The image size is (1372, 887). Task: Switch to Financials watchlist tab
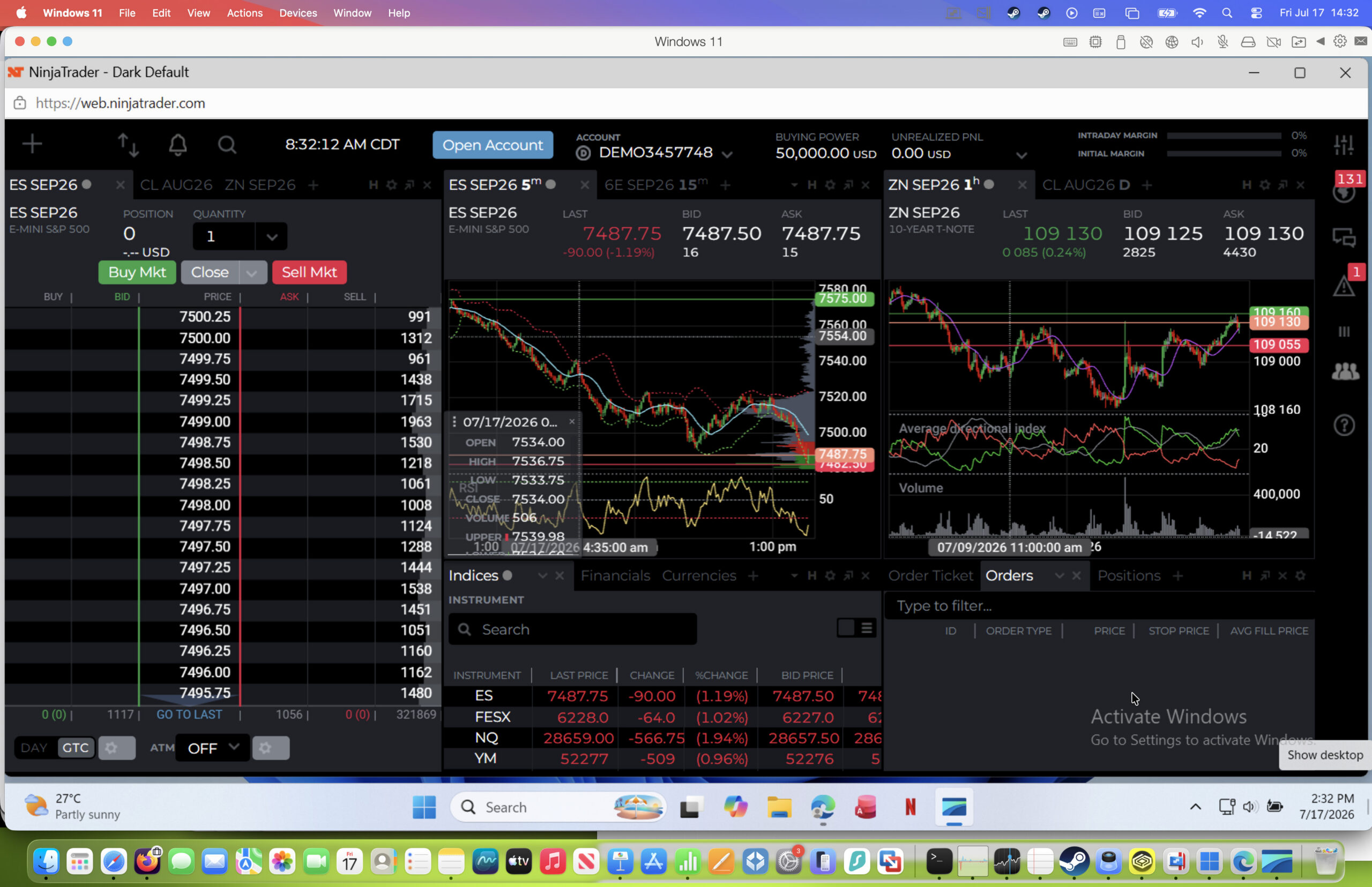[615, 576]
